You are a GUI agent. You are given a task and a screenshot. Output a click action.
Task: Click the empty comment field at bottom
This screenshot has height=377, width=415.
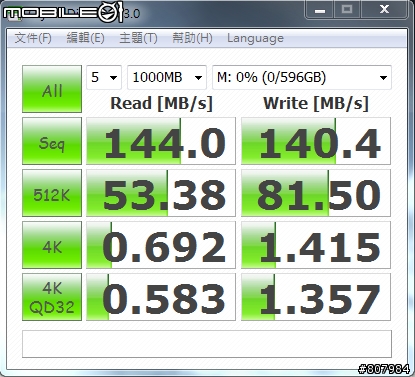(207, 344)
